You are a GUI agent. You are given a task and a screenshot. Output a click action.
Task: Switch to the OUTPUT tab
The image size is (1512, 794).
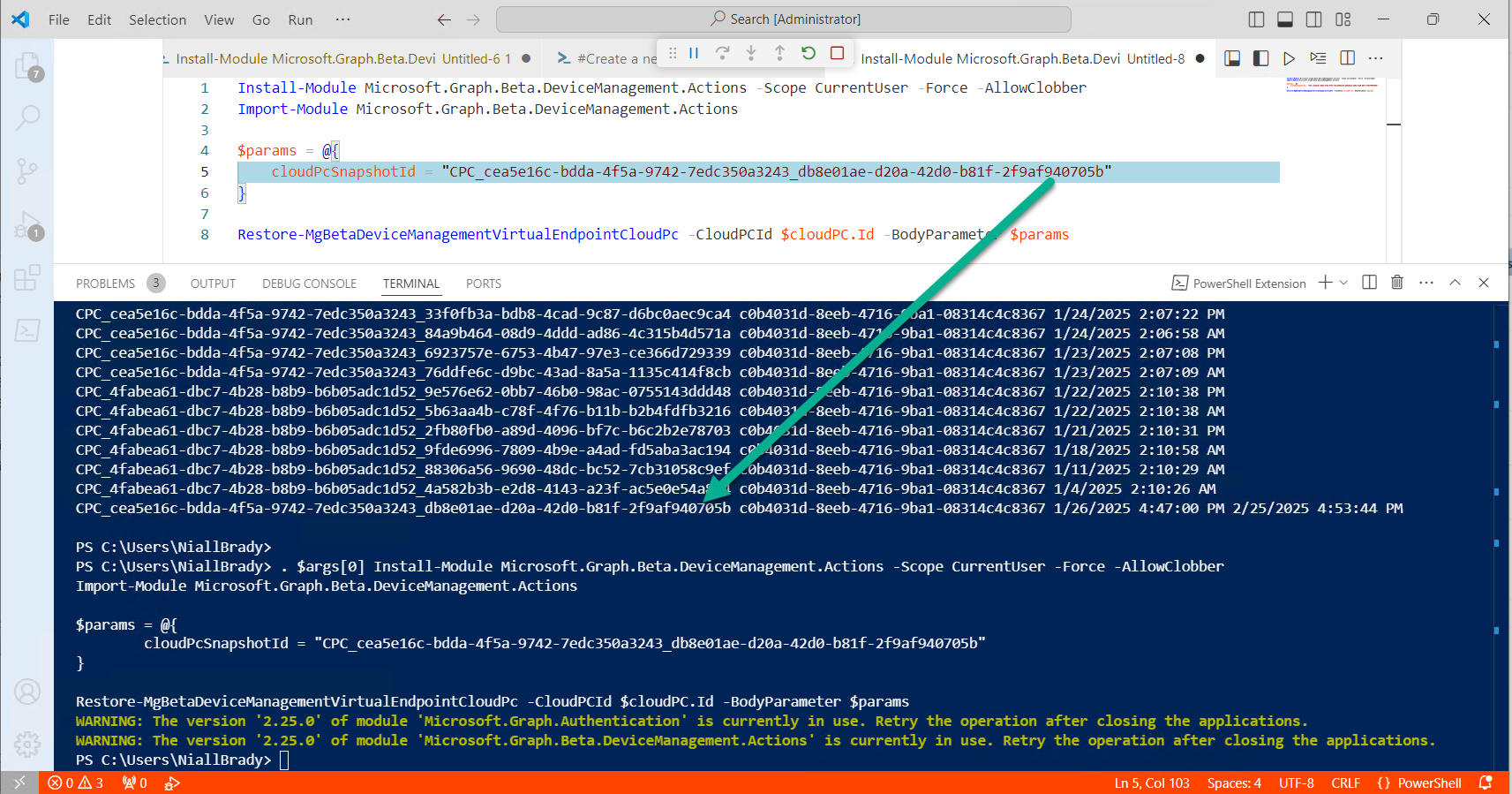[x=213, y=284]
